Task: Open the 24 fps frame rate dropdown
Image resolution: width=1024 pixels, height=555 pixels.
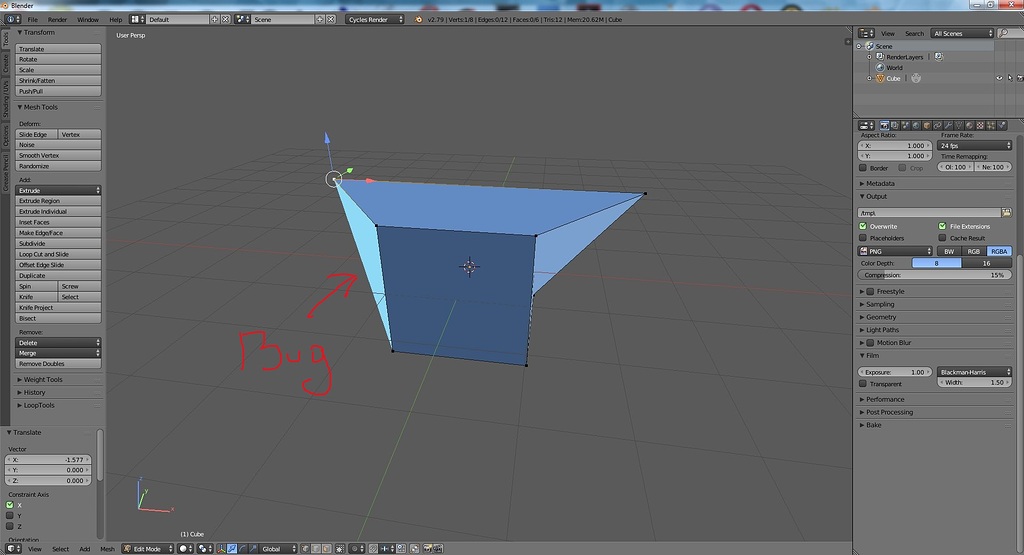Action: tap(974, 146)
